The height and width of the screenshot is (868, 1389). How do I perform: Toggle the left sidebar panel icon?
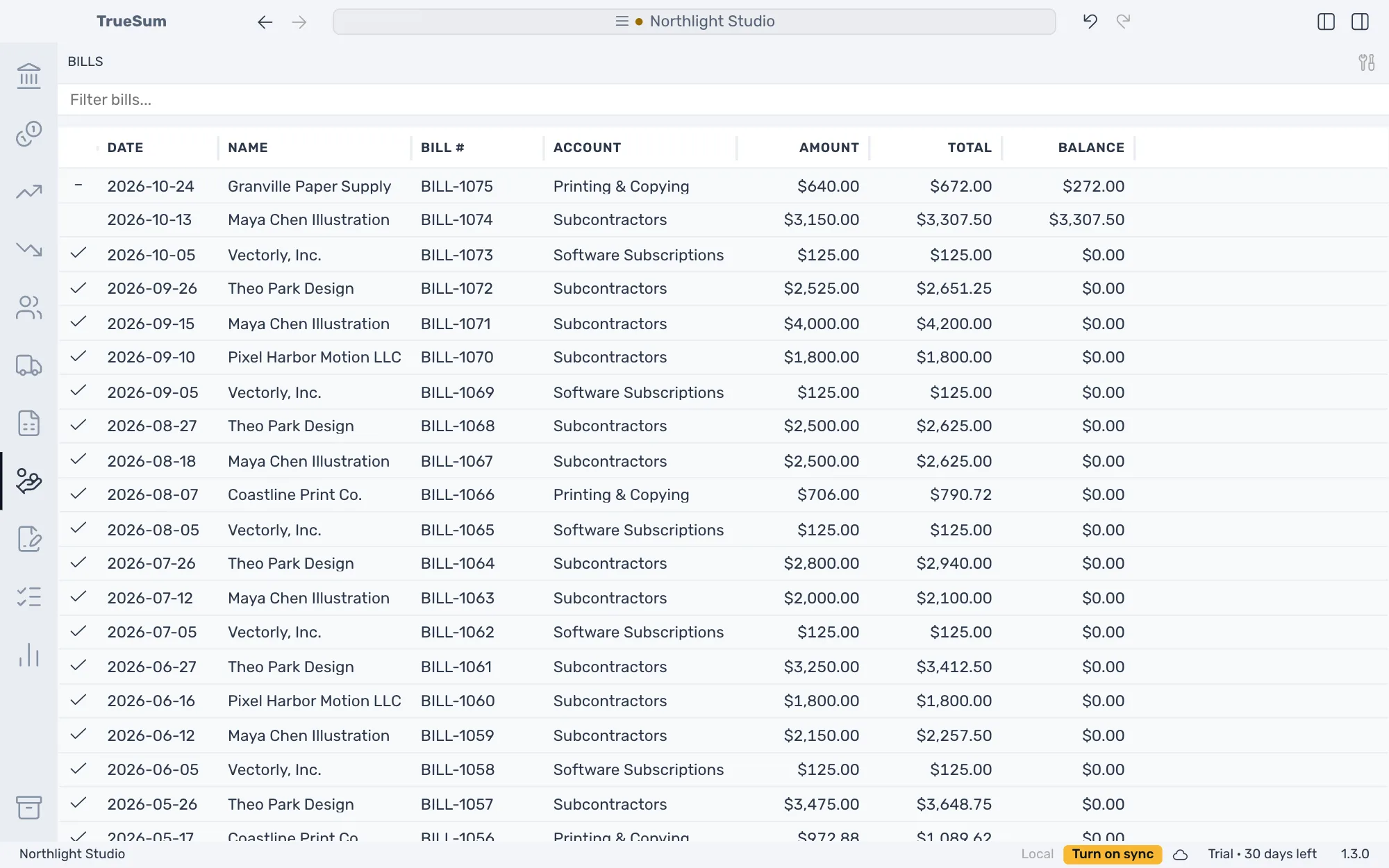[x=1326, y=22]
